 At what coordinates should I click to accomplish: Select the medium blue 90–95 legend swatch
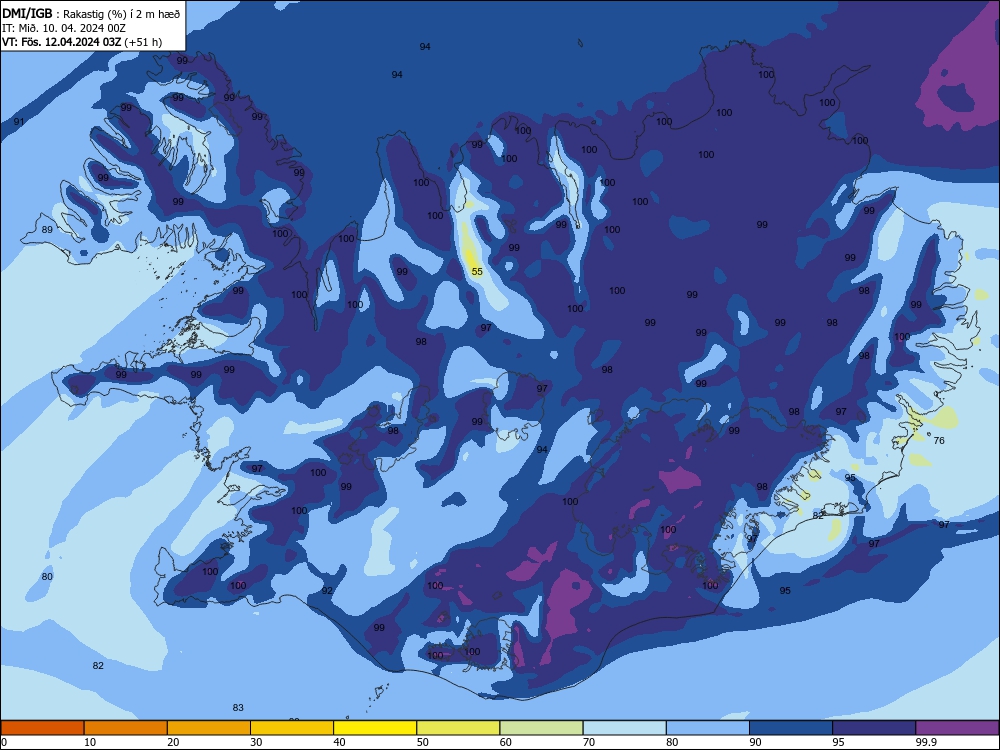pyautogui.click(x=791, y=728)
